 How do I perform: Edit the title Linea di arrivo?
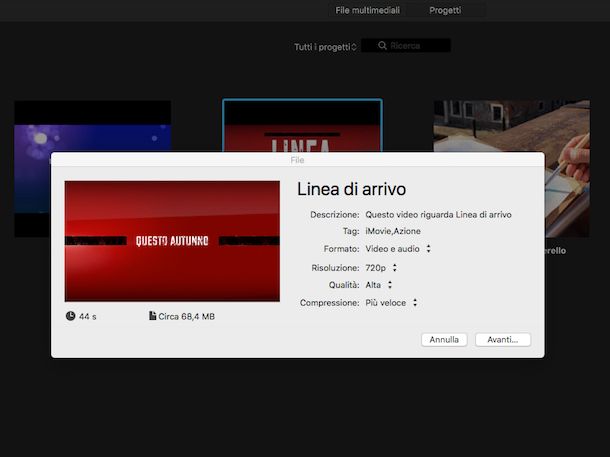pyautogui.click(x=351, y=189)
